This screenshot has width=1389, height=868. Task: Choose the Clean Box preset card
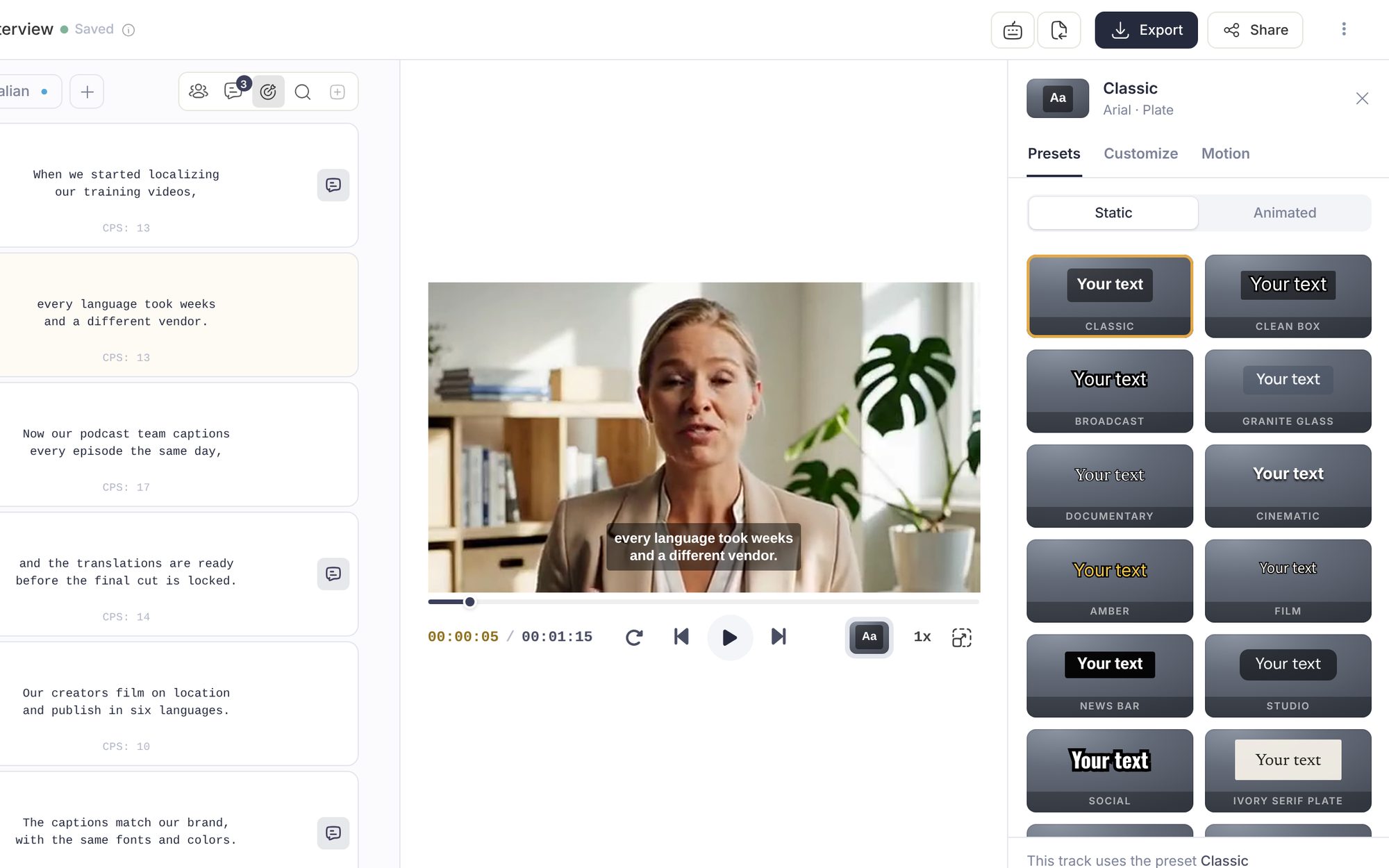1288,297
